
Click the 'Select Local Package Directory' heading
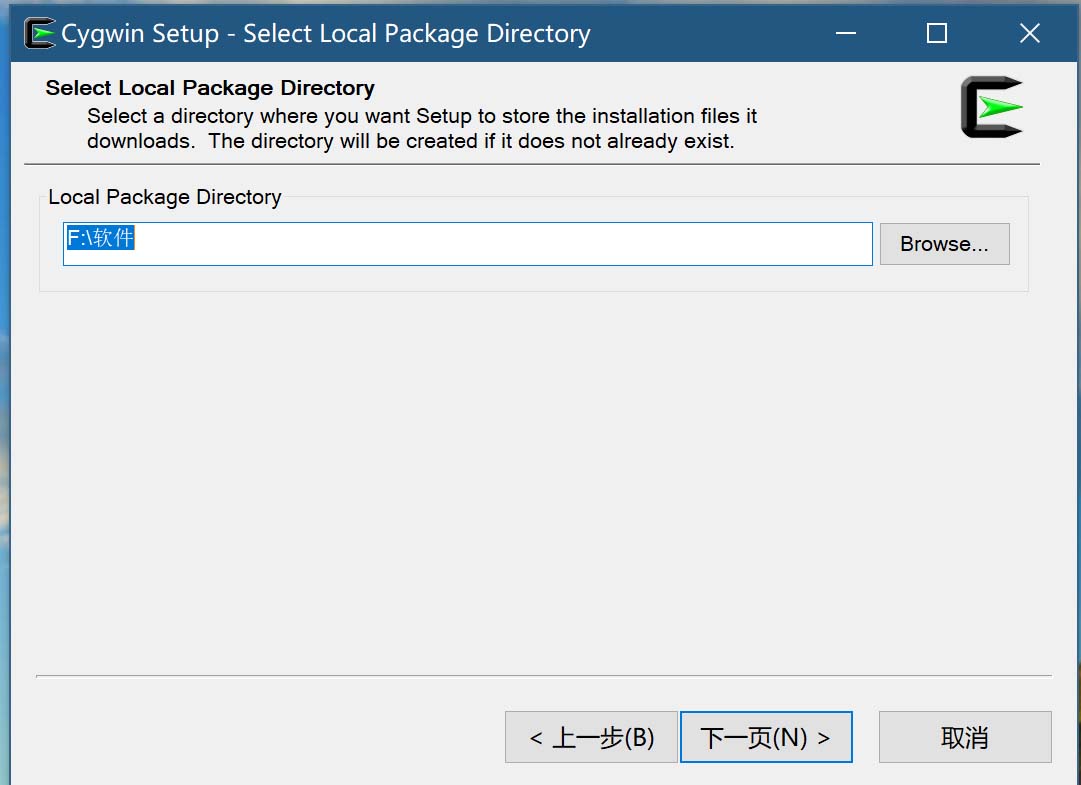point(210,88)
